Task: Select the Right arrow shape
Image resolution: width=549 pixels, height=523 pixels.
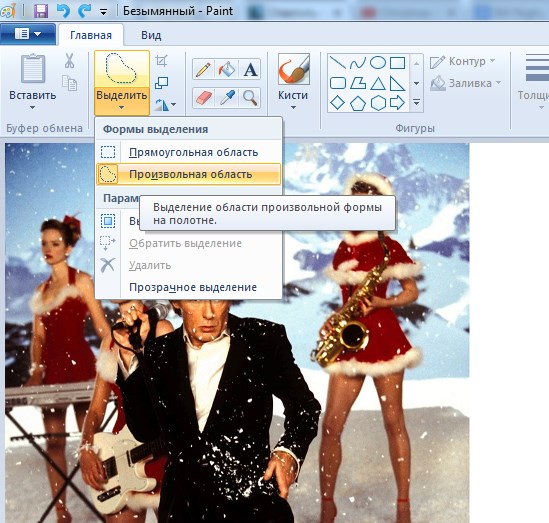Action: coord(398,103)
